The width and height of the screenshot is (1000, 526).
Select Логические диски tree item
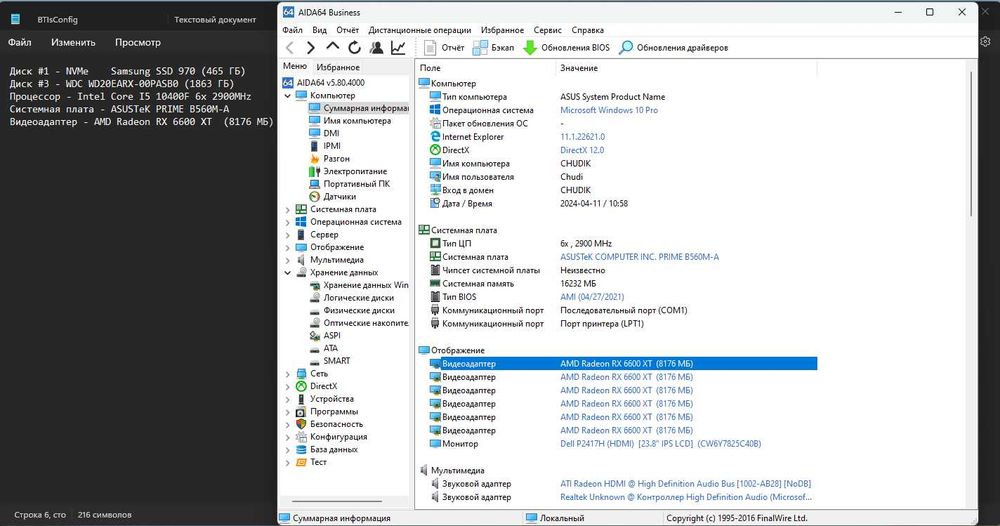click(x=351, y=298)
